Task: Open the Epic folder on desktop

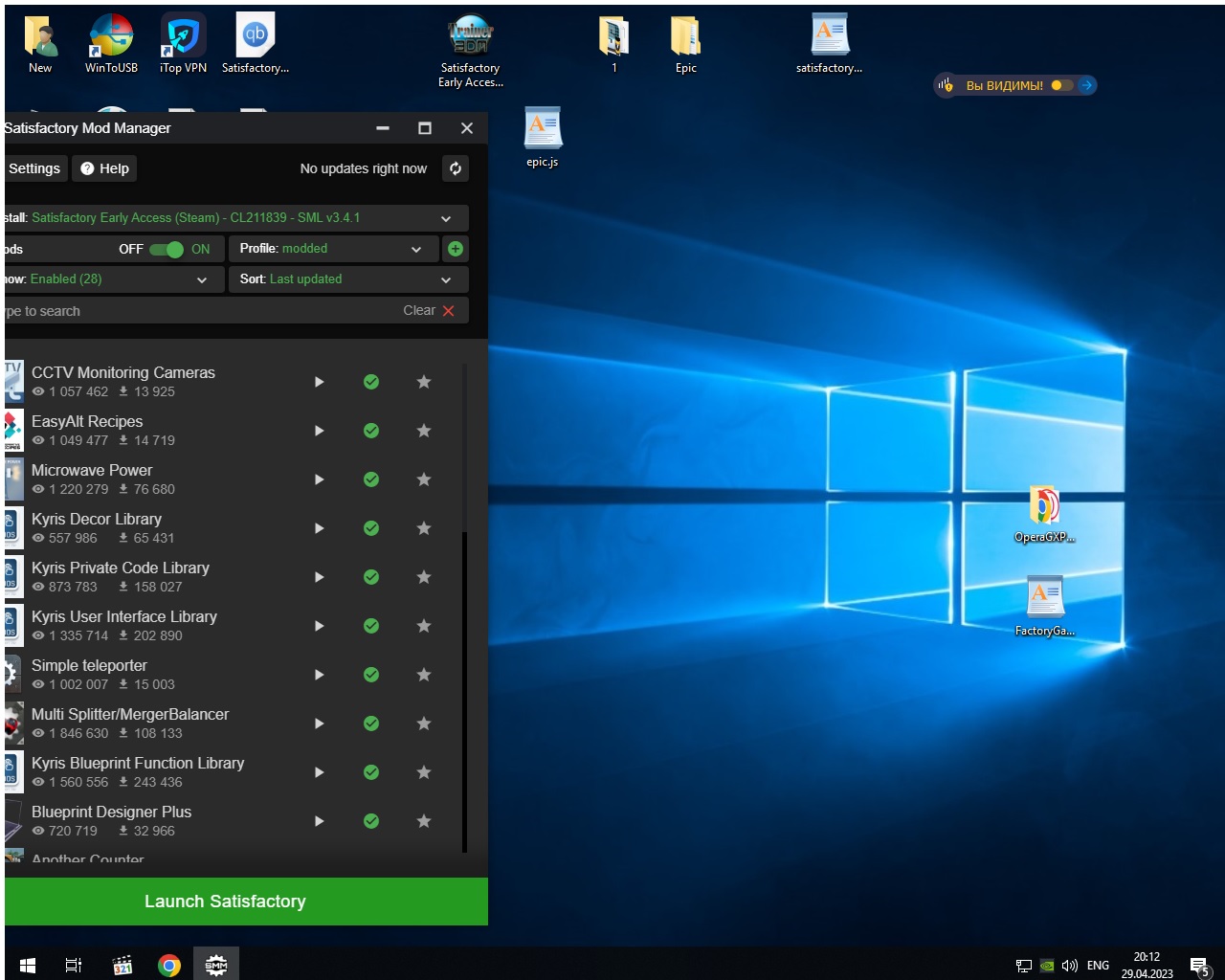Action: pos(685,44)
